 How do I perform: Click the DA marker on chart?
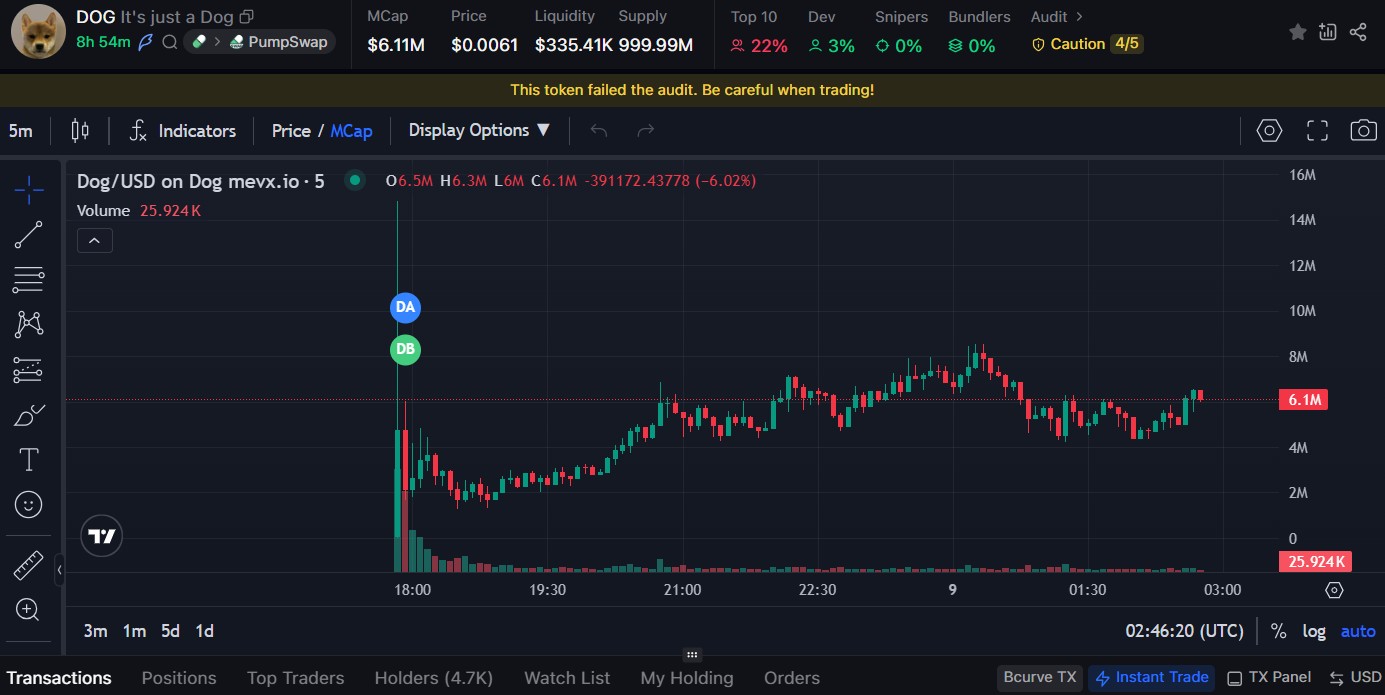(405, 307)
